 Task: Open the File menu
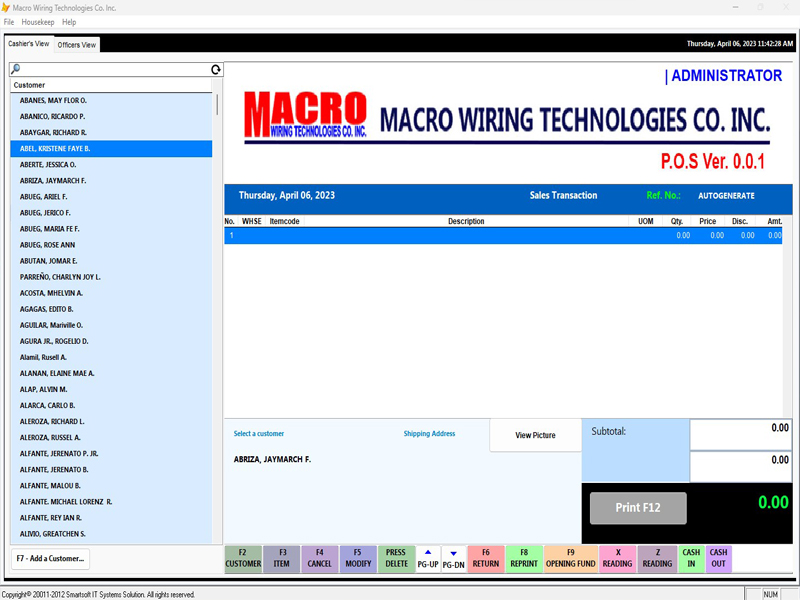9,22
